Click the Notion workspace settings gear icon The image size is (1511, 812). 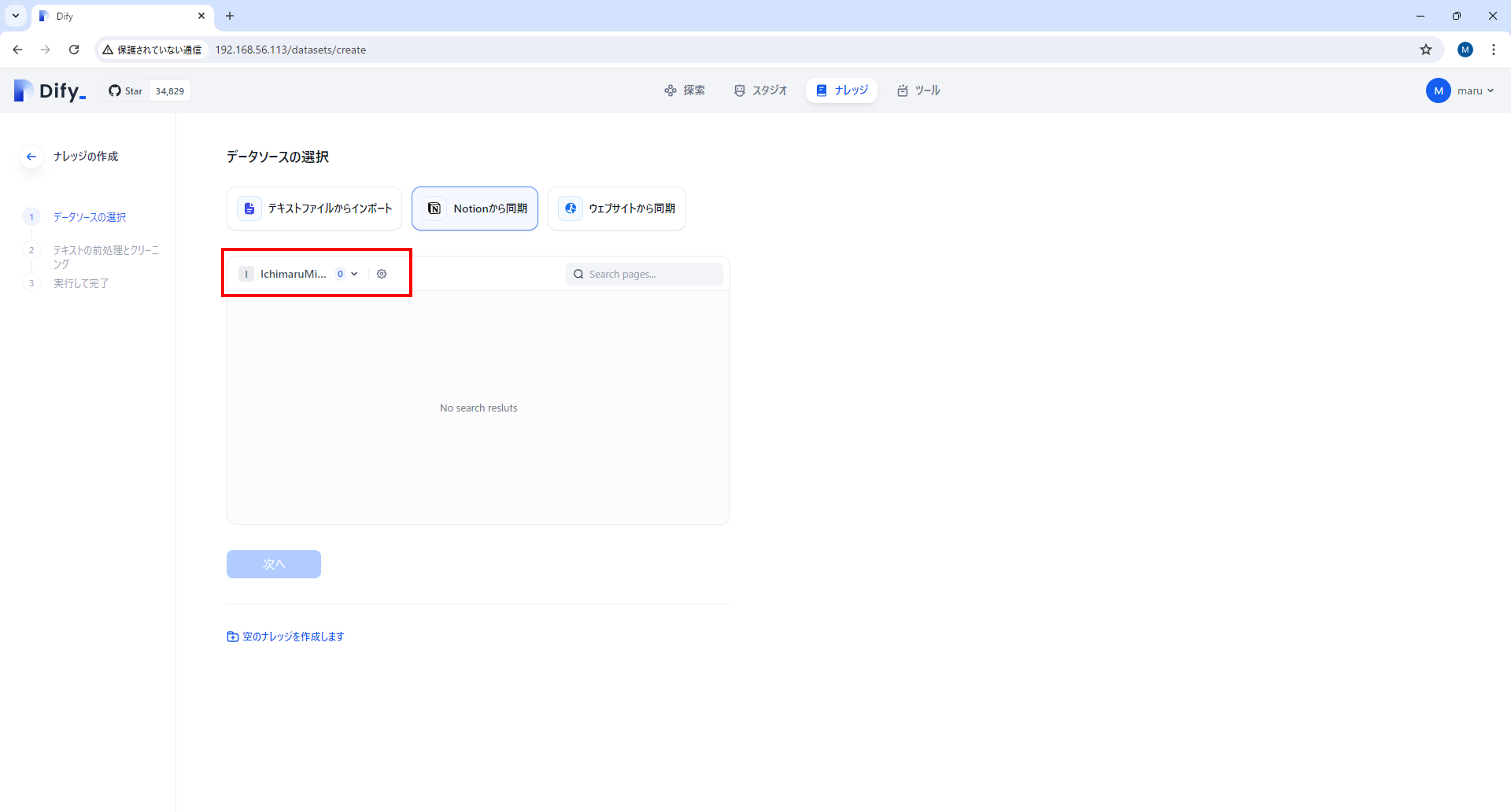coord(381,274)
